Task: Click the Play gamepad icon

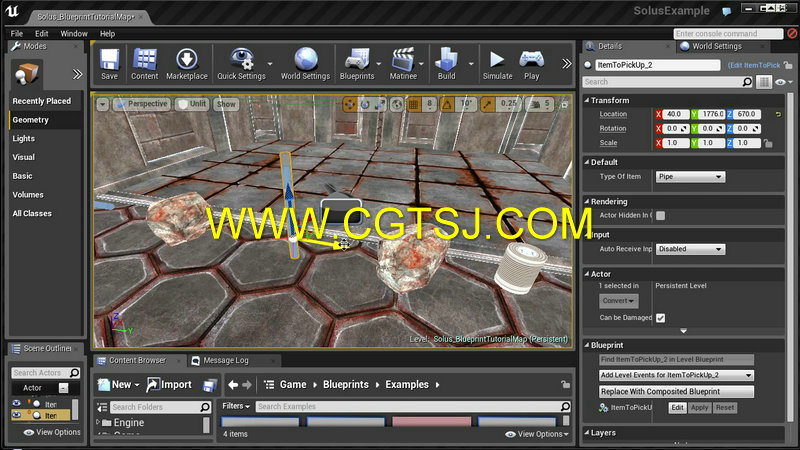Action: 531,64
